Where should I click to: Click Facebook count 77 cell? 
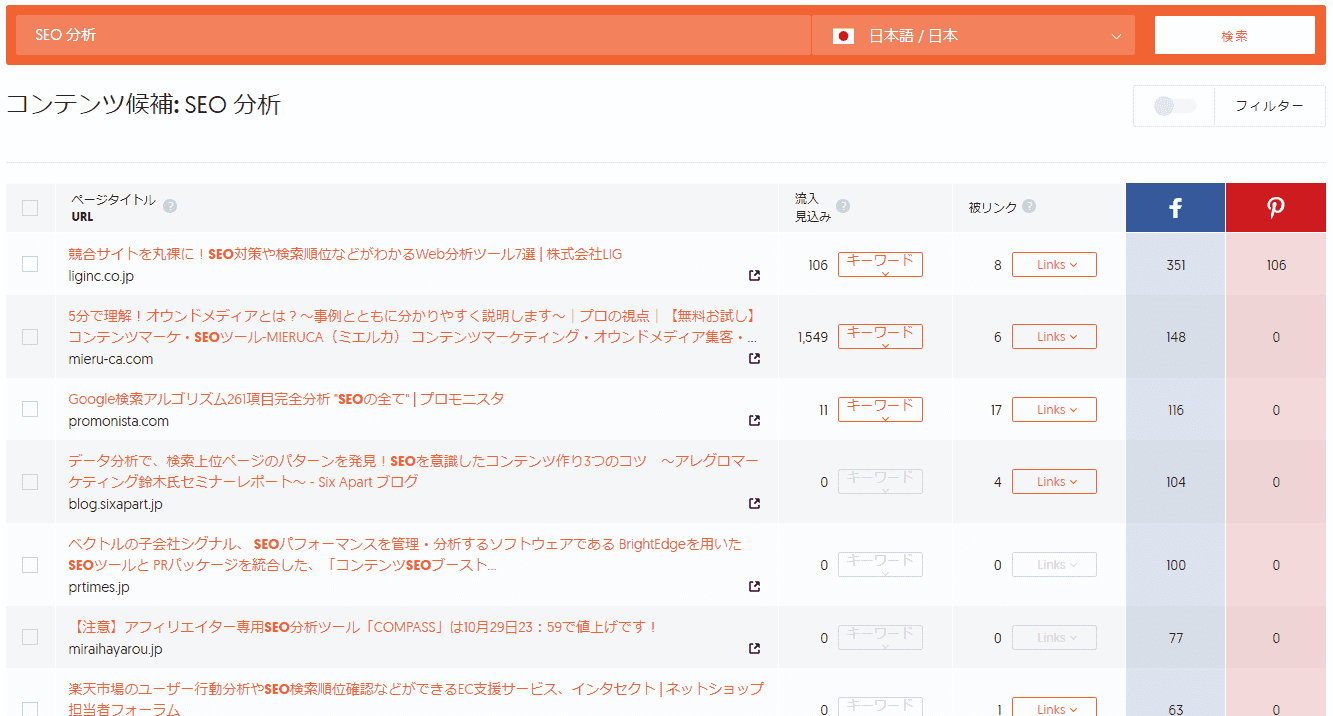(x=1175, y=637)
